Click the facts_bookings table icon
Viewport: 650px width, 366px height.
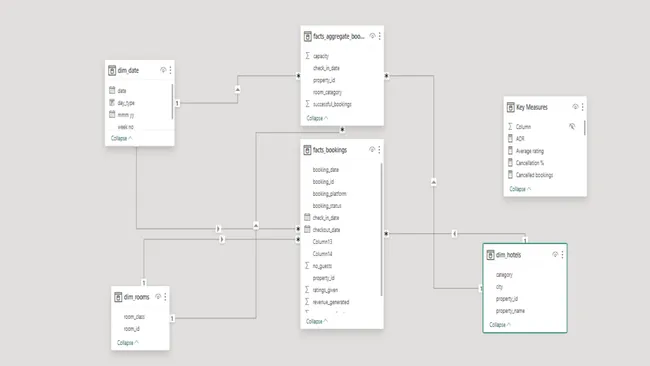[307, 150]
